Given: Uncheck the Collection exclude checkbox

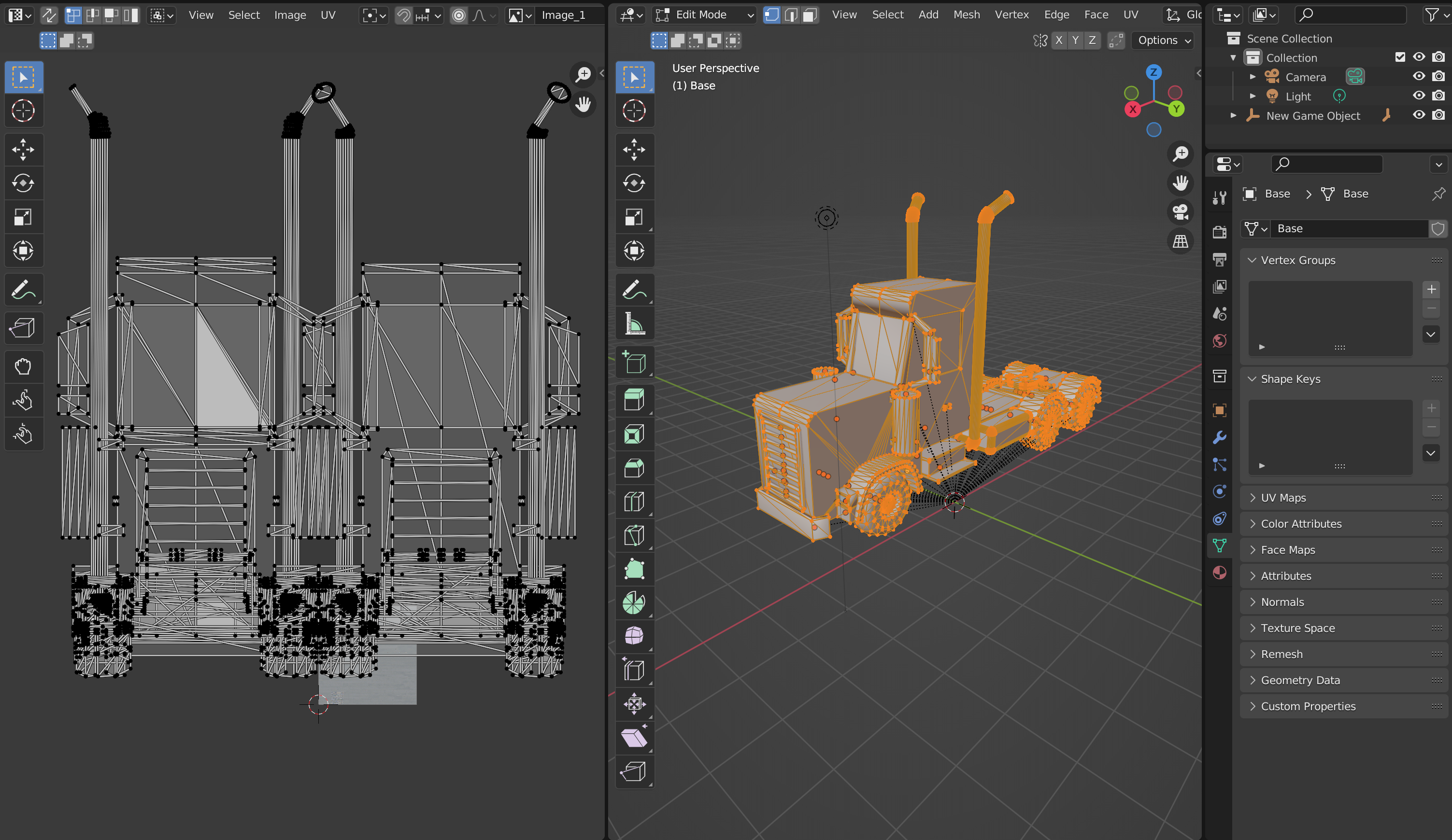Looking at the screenshot, I should 1399,57.
